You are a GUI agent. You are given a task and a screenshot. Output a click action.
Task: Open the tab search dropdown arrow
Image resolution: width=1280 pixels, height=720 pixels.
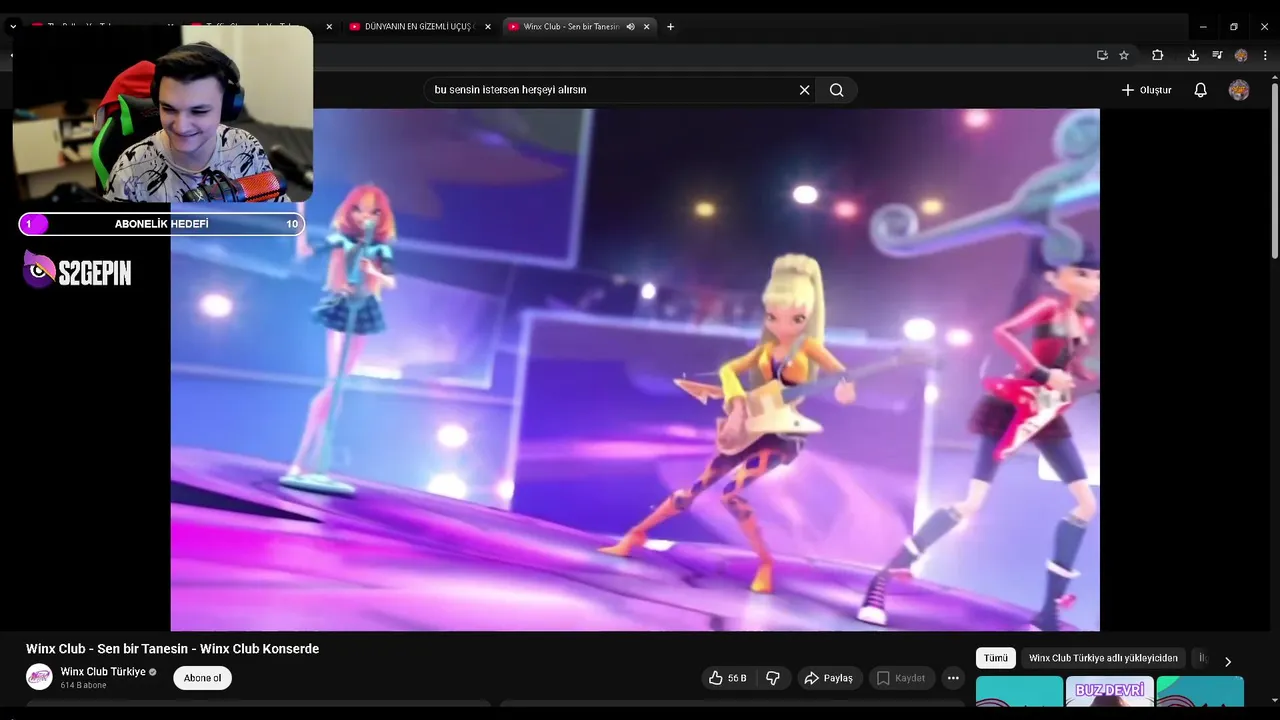[13, 27]
